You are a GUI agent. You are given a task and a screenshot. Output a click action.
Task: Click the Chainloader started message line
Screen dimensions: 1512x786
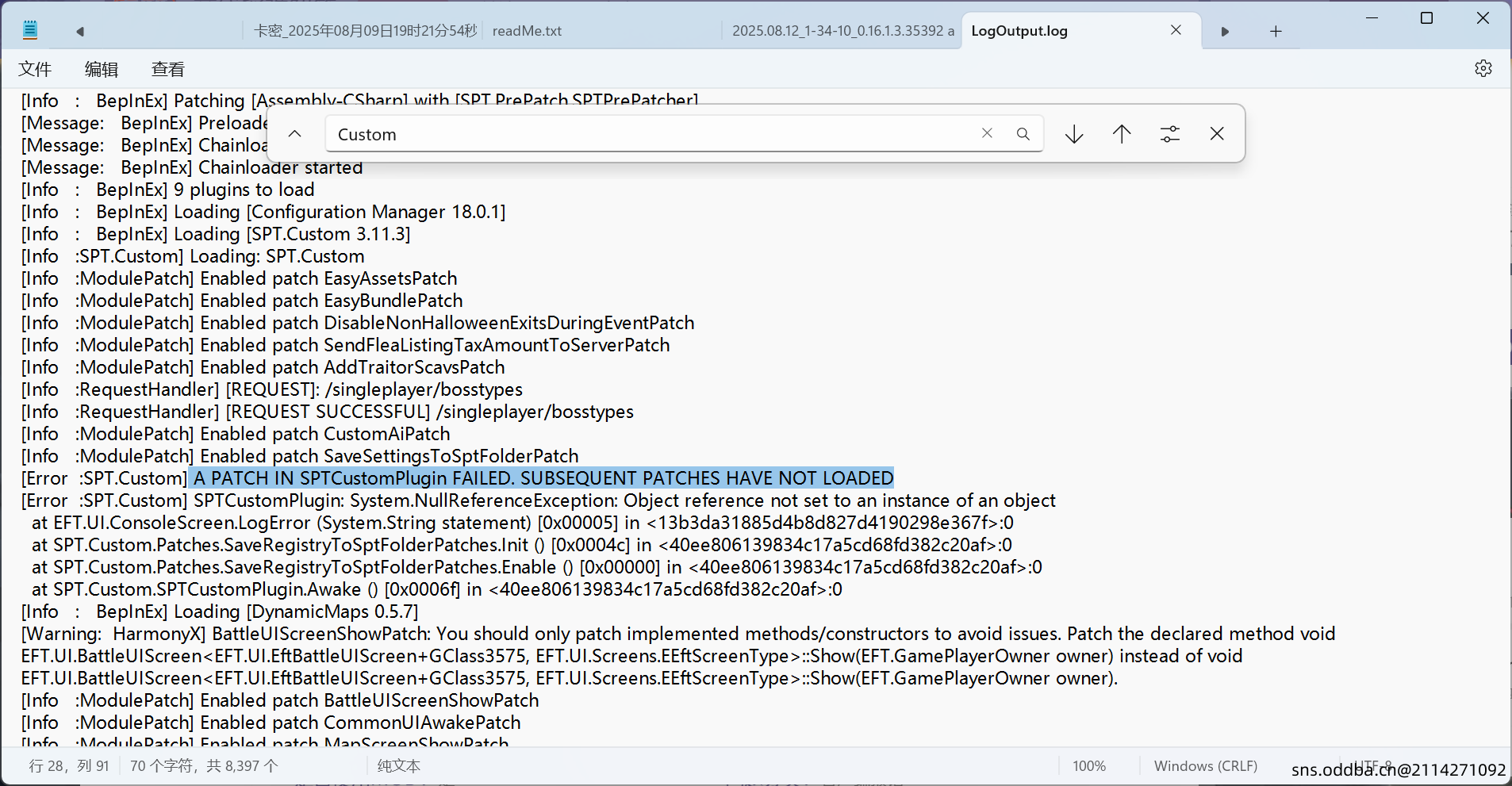[192, 167]
